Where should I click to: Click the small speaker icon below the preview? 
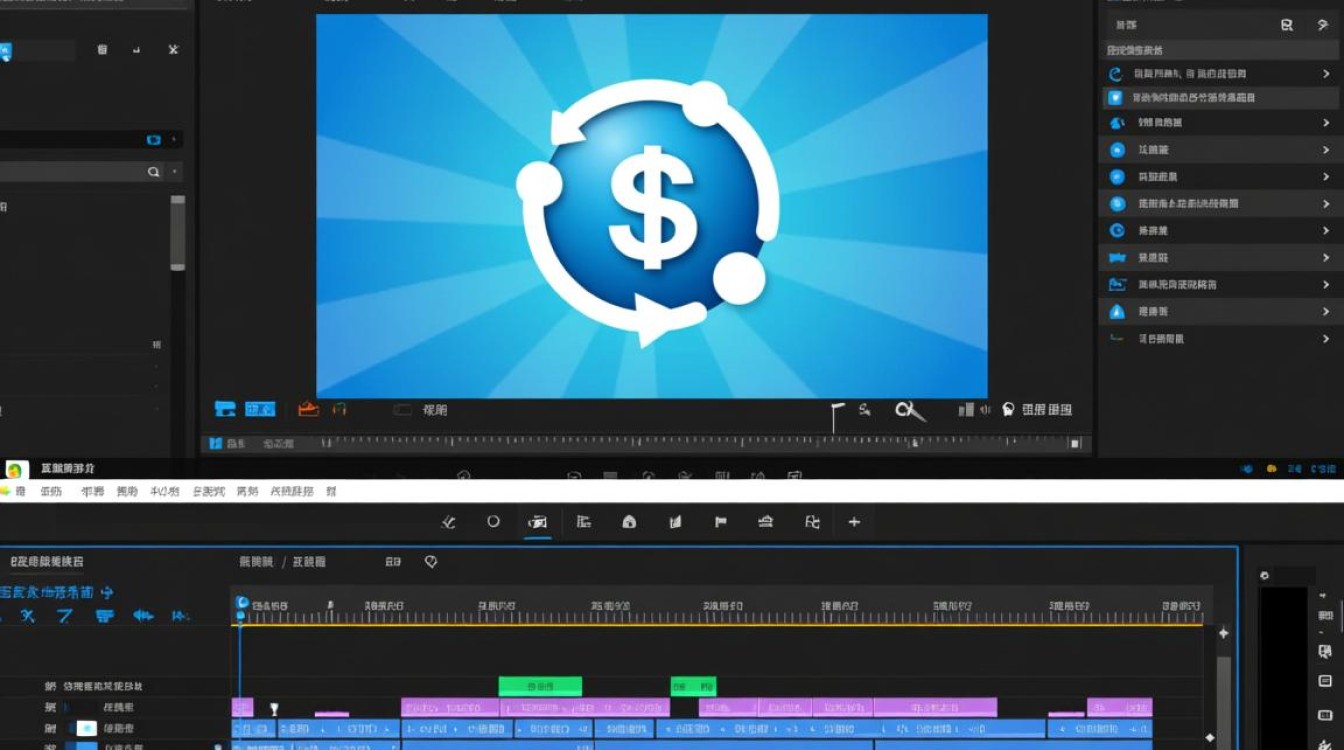[985, 409]
